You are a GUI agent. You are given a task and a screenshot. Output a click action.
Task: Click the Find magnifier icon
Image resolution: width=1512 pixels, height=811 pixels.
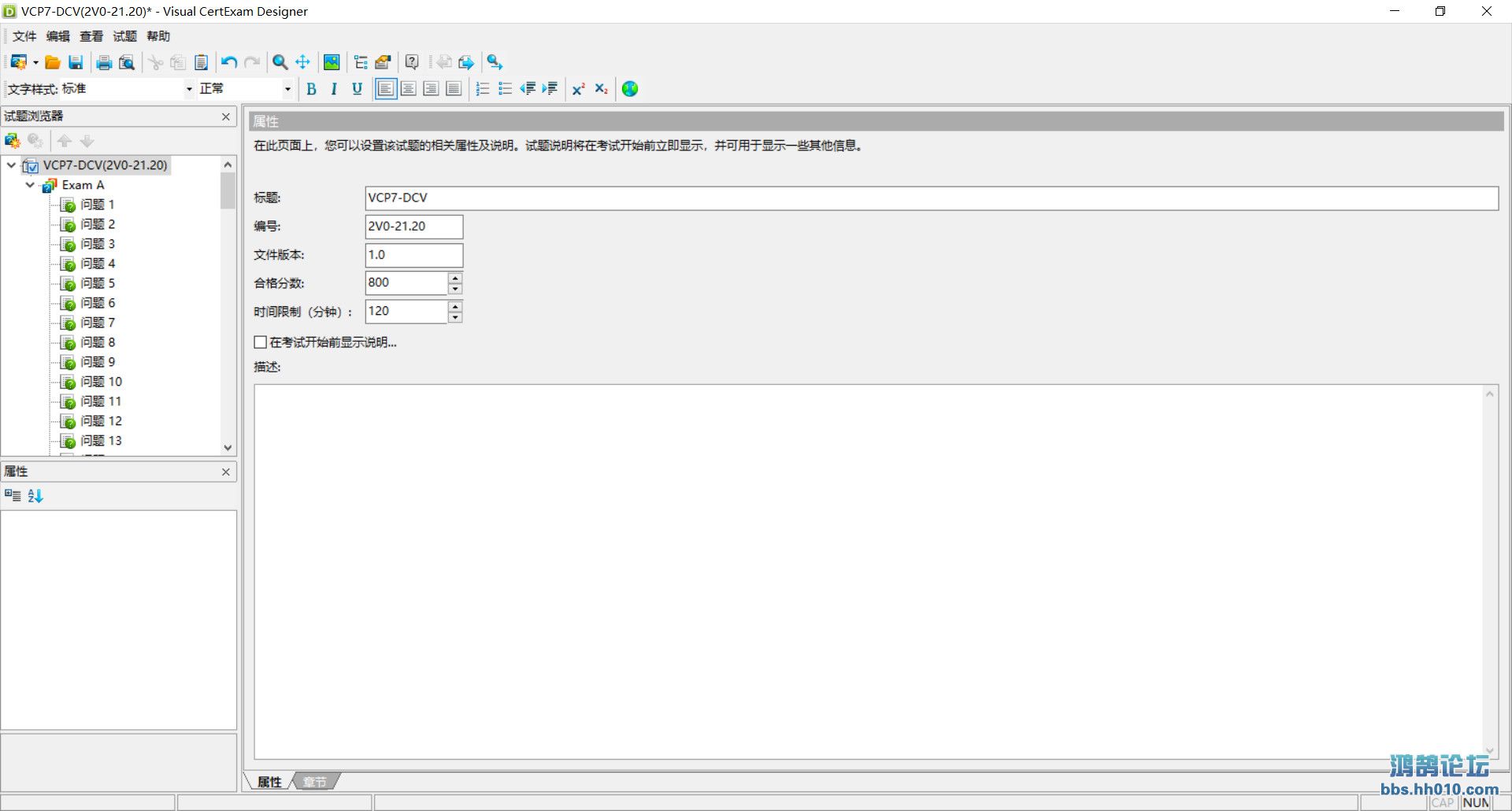[280, 62]
